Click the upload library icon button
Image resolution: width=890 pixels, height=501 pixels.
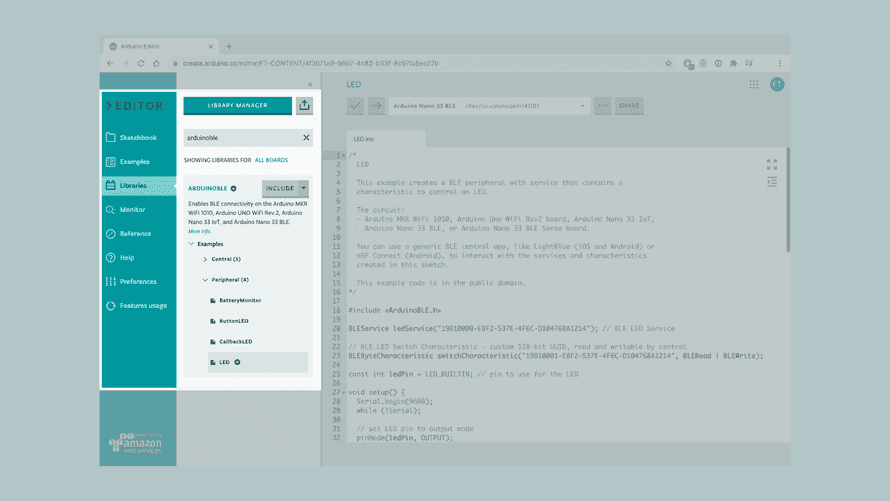pyautogui.click(x=304, y=106)
